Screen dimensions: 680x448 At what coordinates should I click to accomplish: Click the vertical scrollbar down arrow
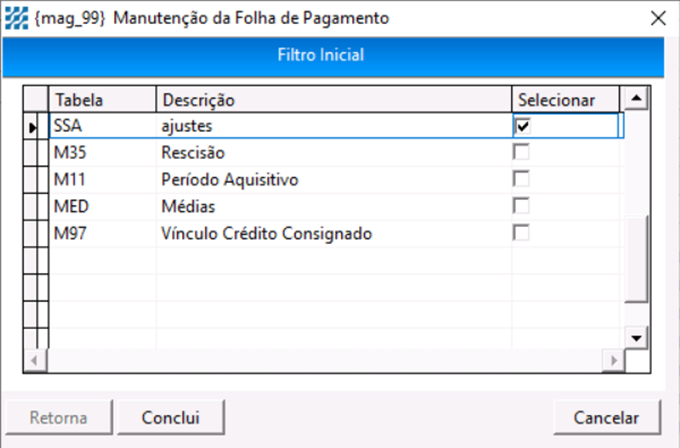point(636,338)
